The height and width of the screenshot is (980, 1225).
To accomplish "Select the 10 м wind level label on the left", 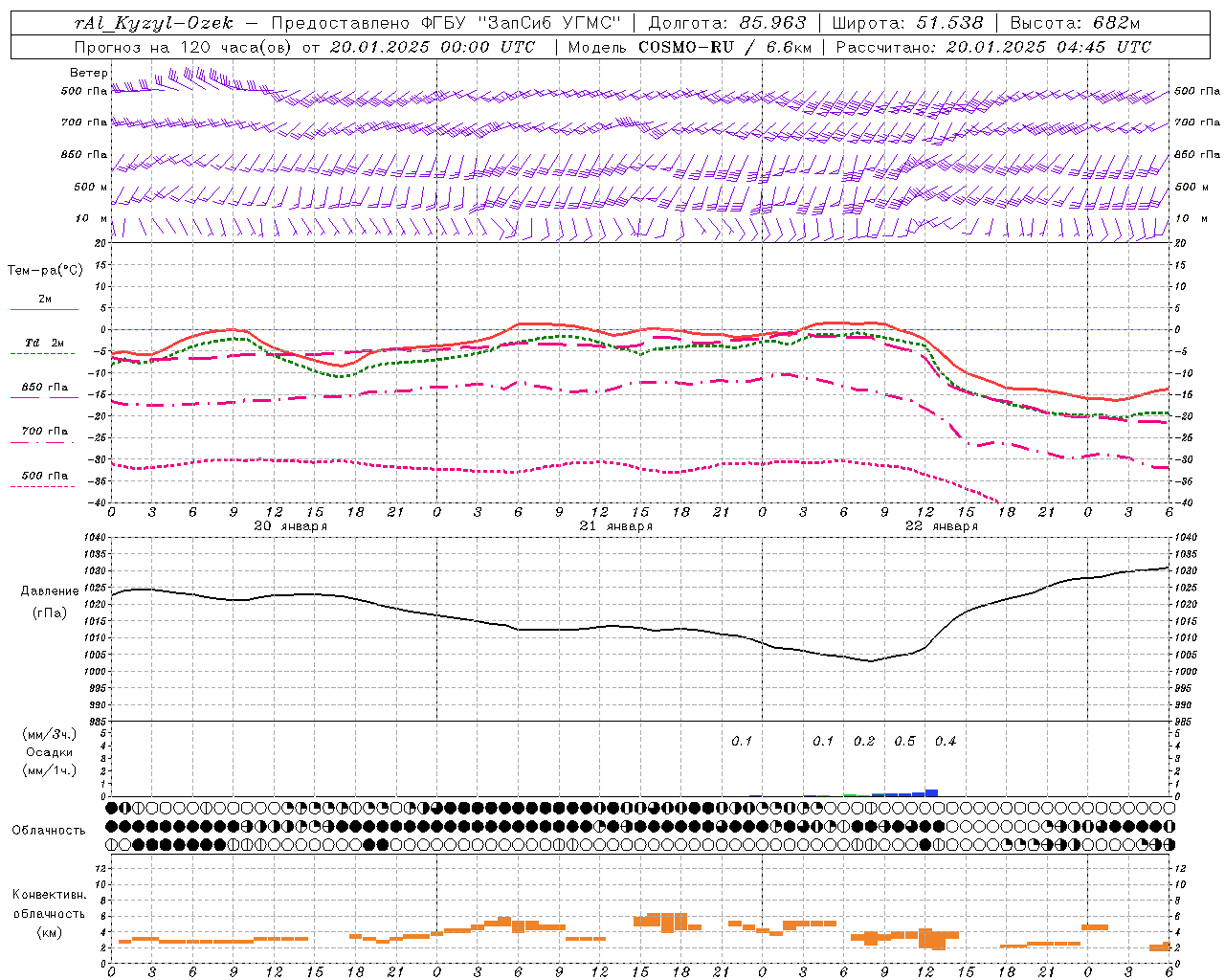I will [92, 219].
